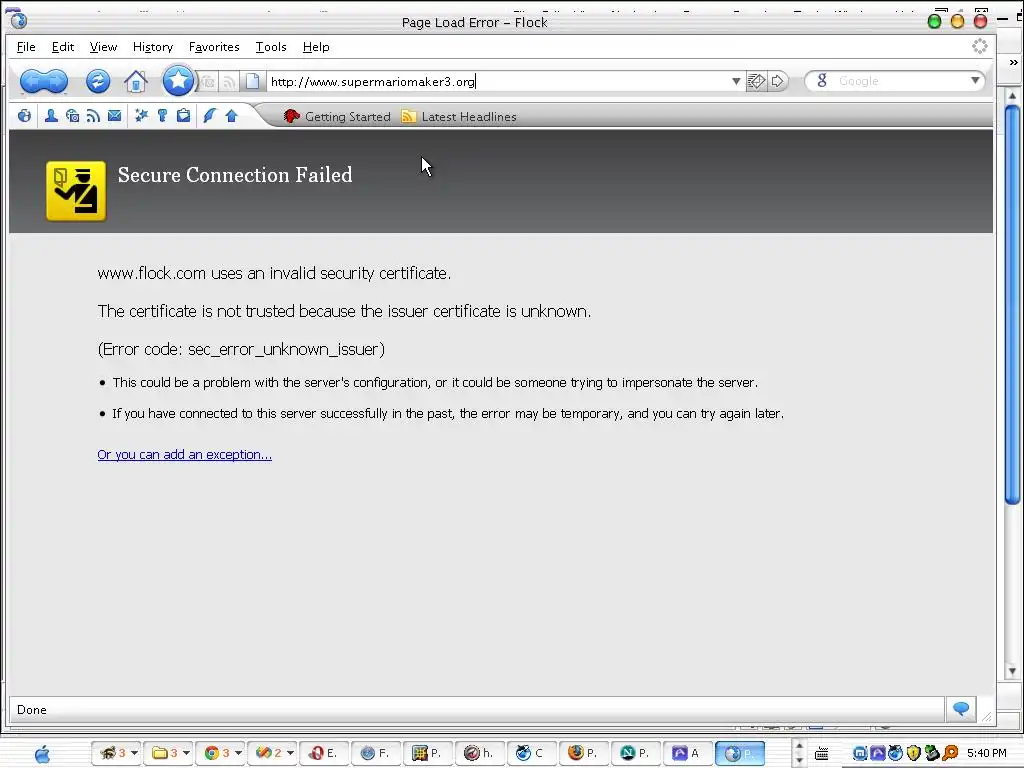Click the taskbar row stepper arrows
Image resolution: width=1024 pixels, height=768 pixels.
tap(799, 753)
